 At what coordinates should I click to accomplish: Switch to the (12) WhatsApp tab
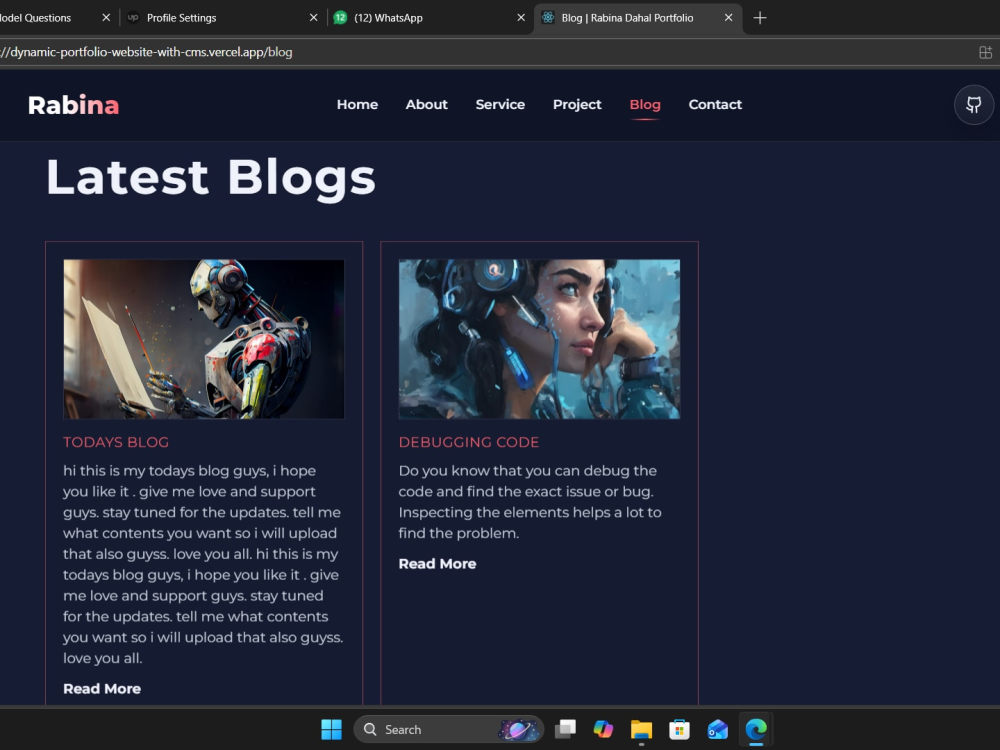pos(430,18)
